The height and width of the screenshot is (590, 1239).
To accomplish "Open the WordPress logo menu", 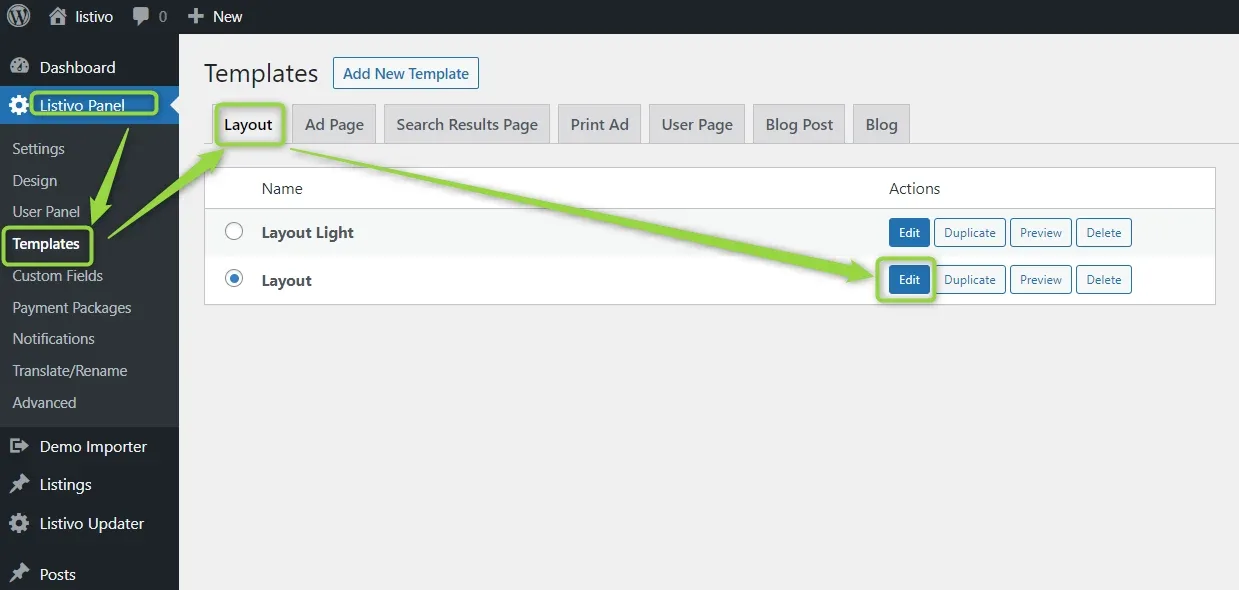I will 19,16.
